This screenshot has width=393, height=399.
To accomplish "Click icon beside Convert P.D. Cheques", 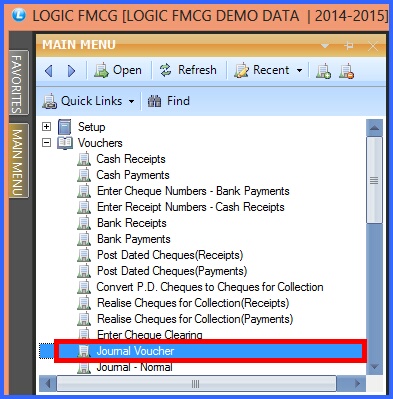I will tap(84, 287).
